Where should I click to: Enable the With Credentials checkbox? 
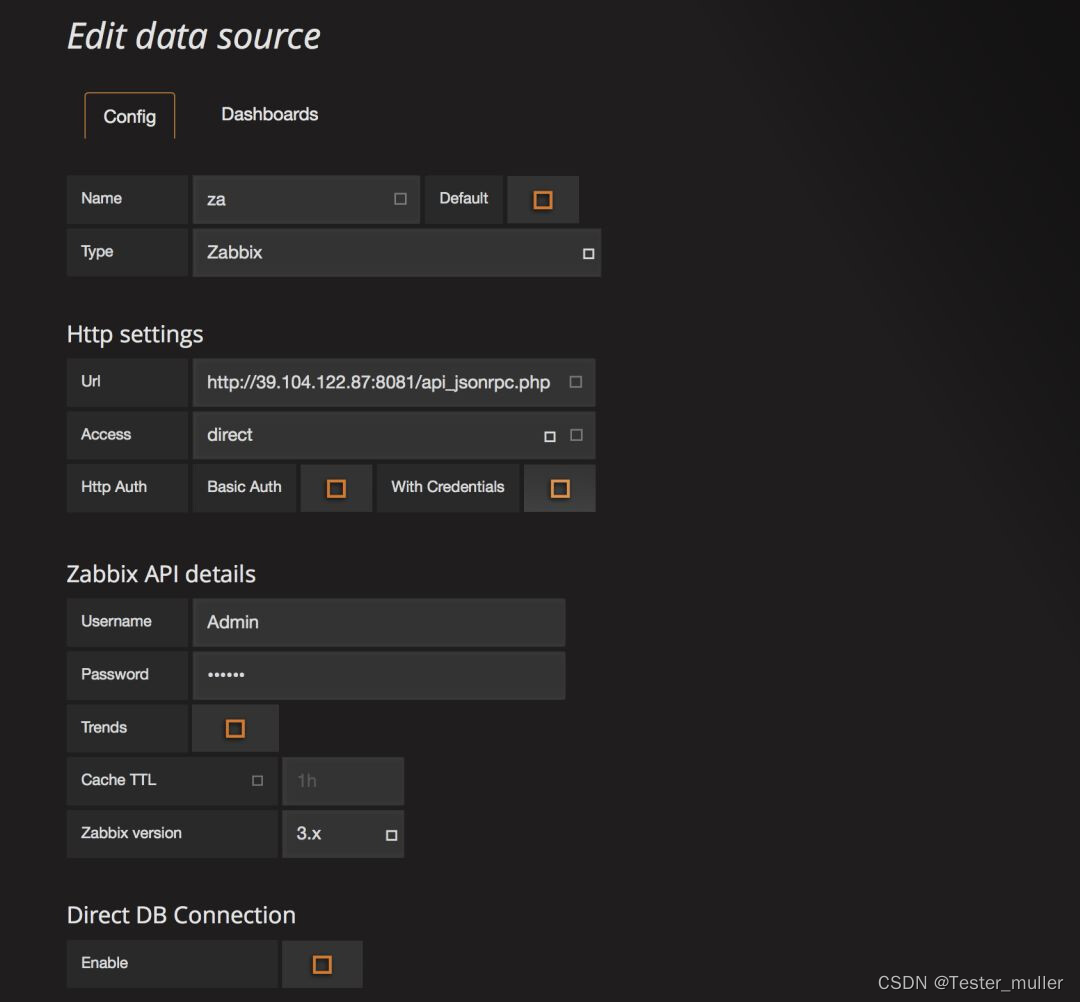click(x=560, y=488)
